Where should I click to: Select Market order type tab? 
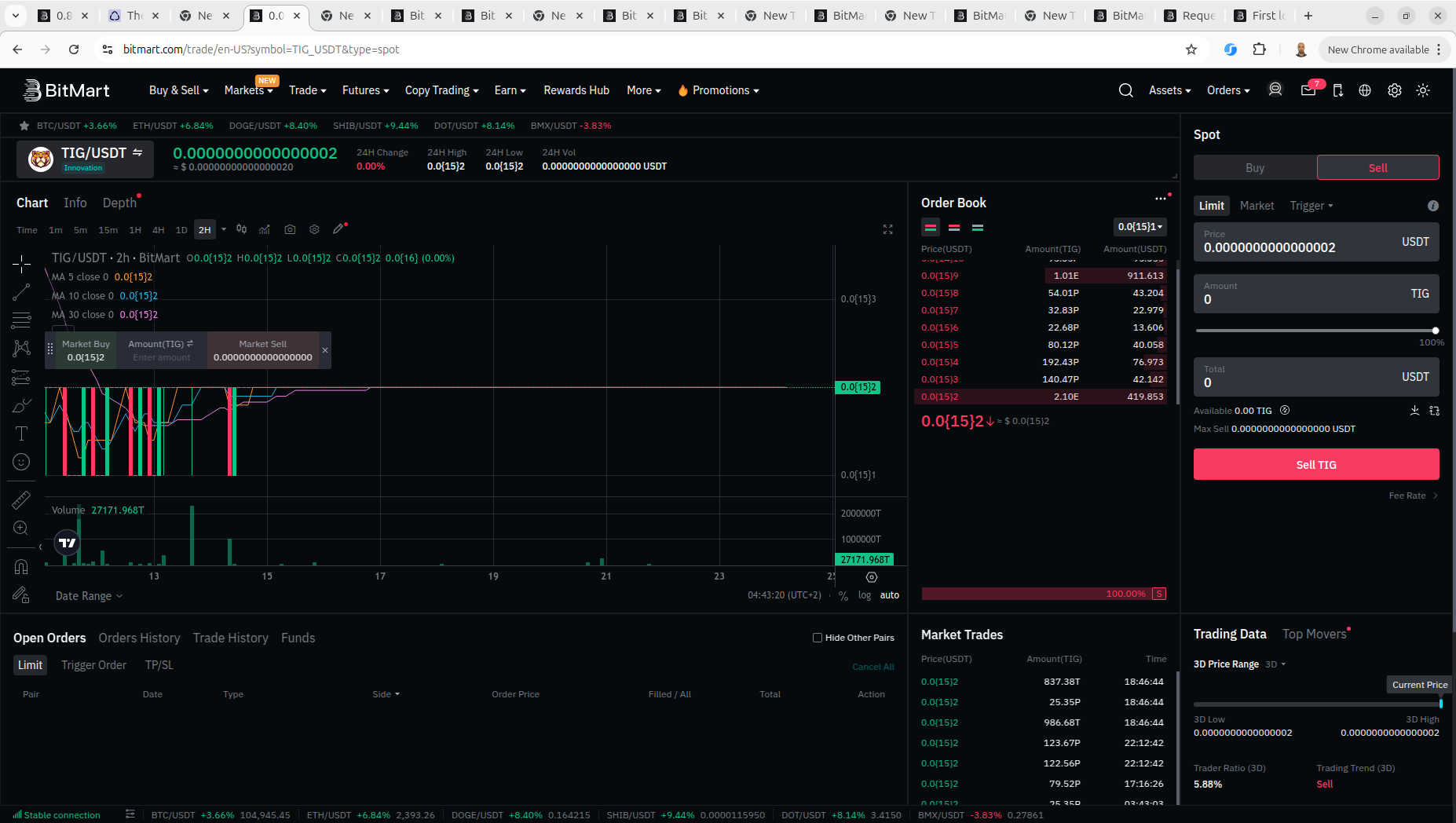[x=1257, y=206]
